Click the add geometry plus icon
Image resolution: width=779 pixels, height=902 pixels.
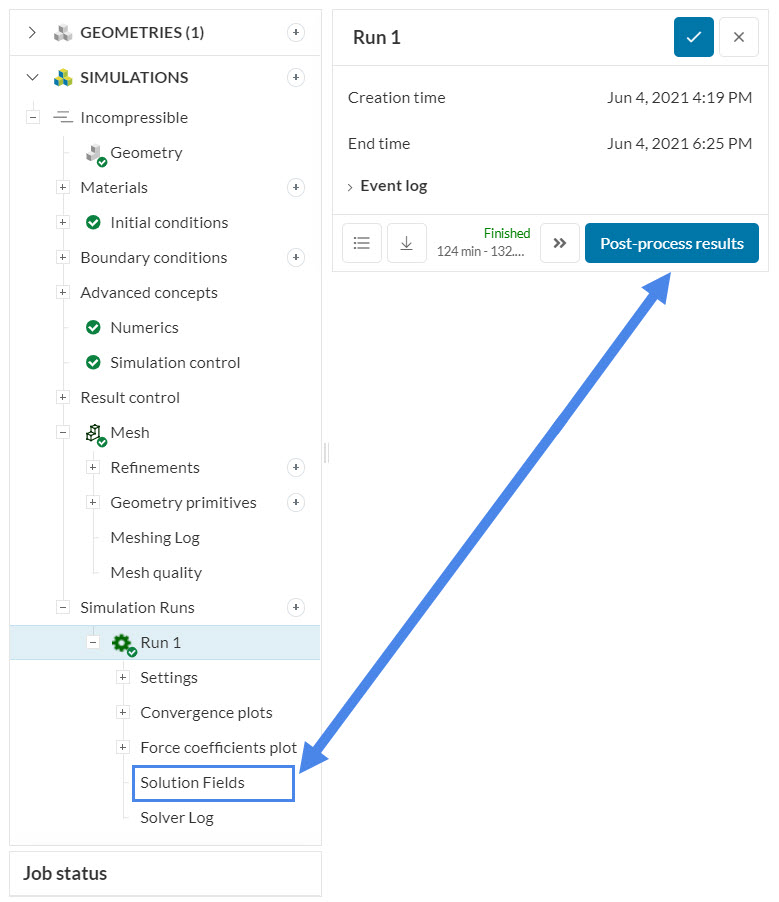click(296, 33)
